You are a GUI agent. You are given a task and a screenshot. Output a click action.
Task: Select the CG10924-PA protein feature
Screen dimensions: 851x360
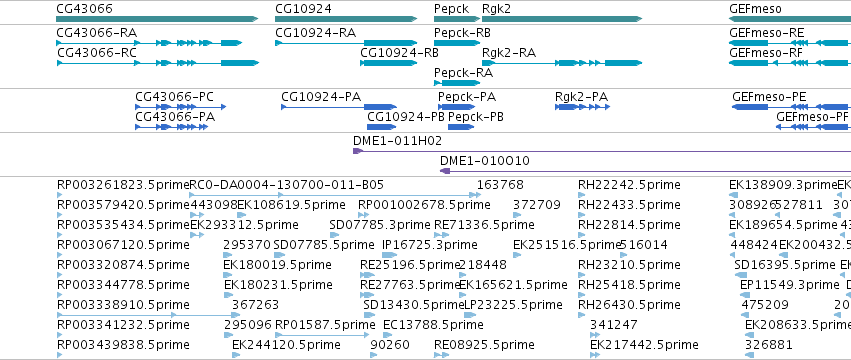[x=339, y=107]
